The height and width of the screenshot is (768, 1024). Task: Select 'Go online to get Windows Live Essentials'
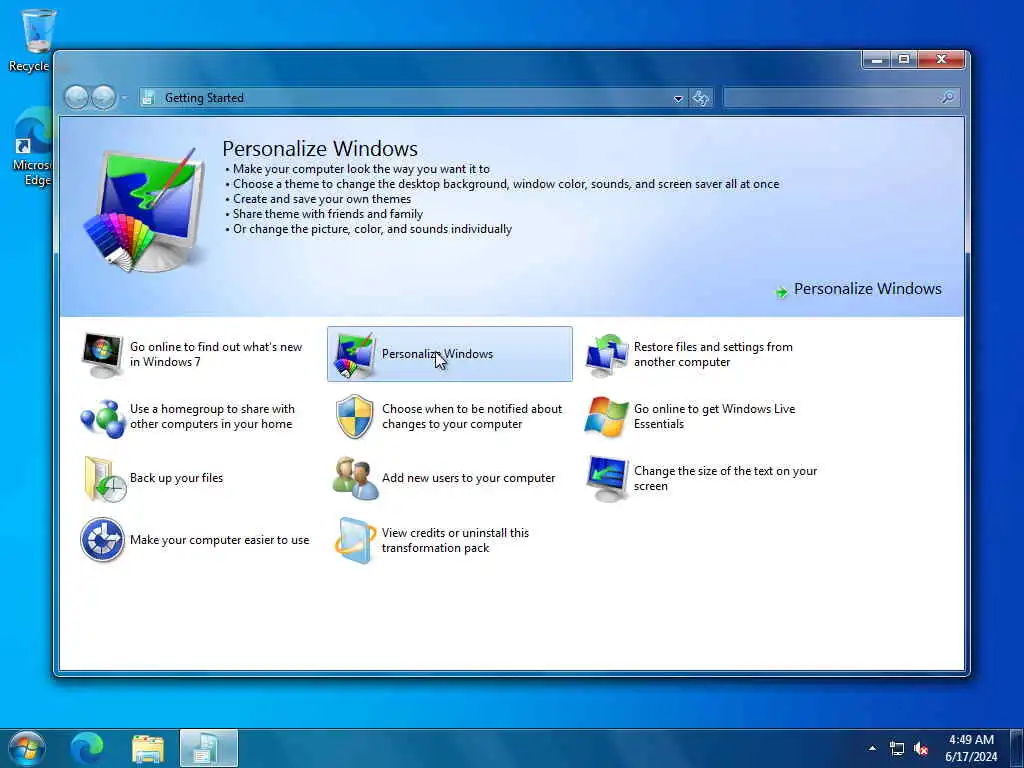[714, 417]
